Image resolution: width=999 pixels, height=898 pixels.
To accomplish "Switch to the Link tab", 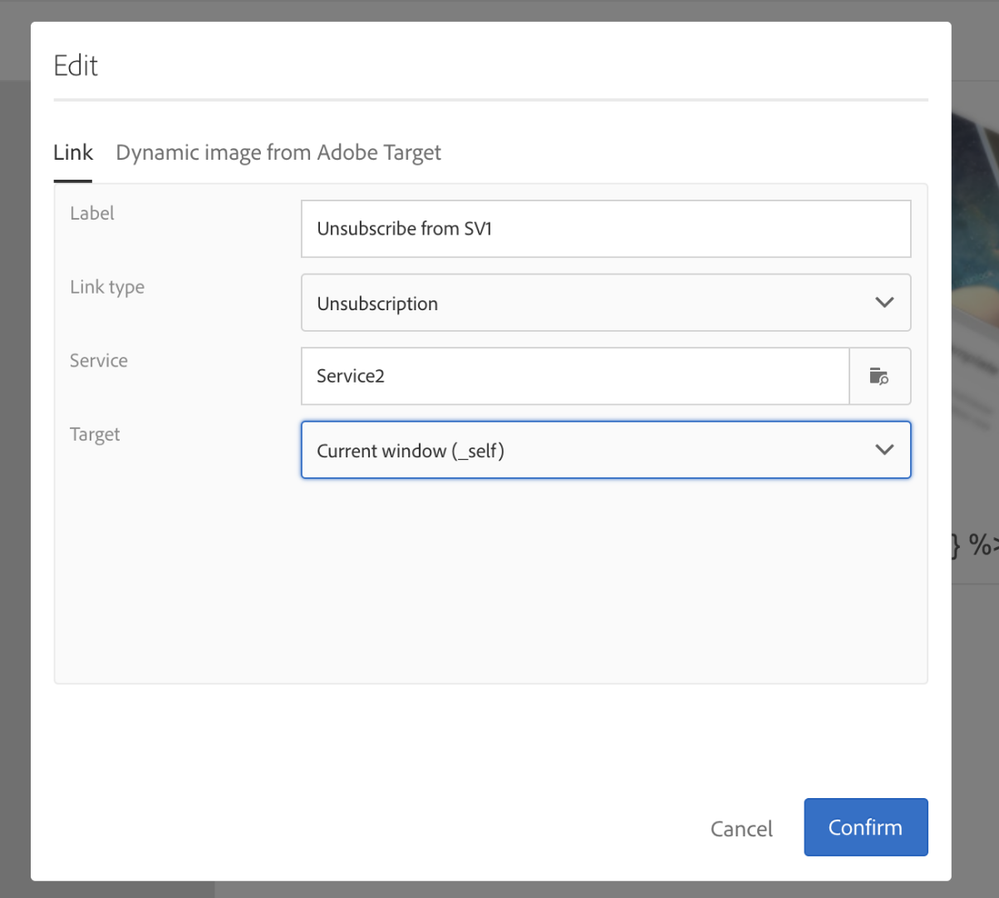I will pyautogui.click(x=73, y=153).
